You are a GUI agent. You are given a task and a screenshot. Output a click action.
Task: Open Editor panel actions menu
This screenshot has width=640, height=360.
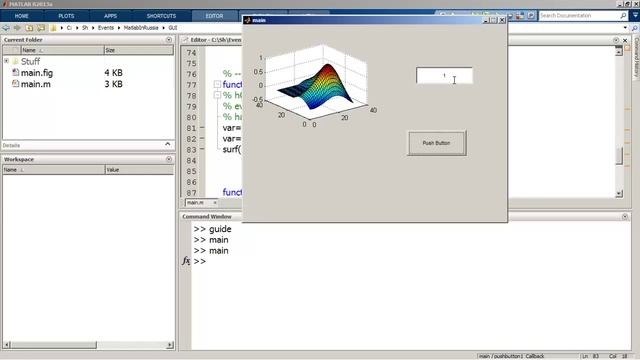[x=616, y=40]
